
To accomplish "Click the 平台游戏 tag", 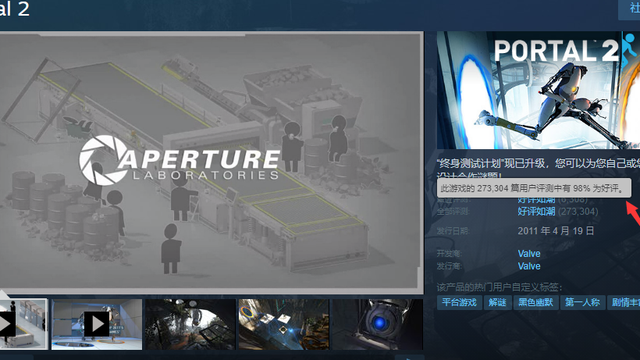I will coord(459,302).
